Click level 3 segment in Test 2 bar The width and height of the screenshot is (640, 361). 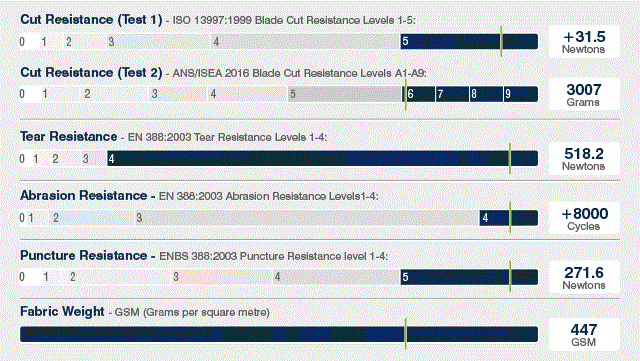click(178, 94)
